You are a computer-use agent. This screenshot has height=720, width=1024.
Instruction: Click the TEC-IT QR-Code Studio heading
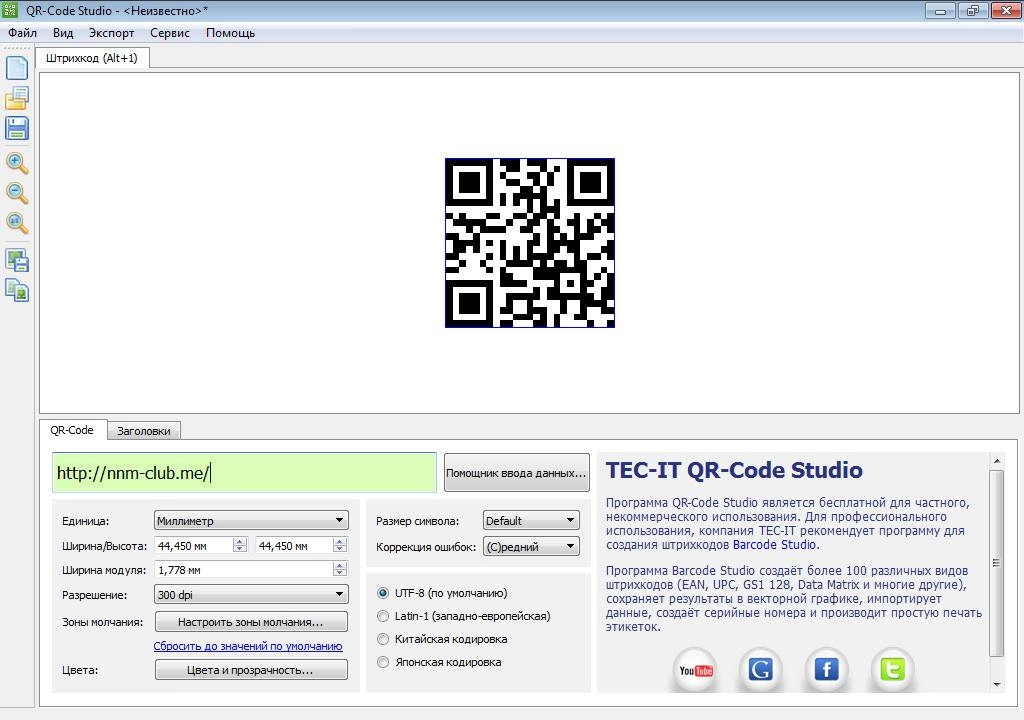[x=734, y=470]
